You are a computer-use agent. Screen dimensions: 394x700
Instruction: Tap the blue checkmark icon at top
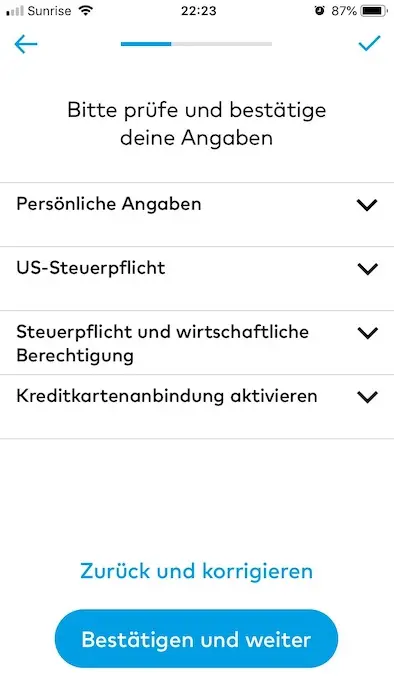pos(369,43)
